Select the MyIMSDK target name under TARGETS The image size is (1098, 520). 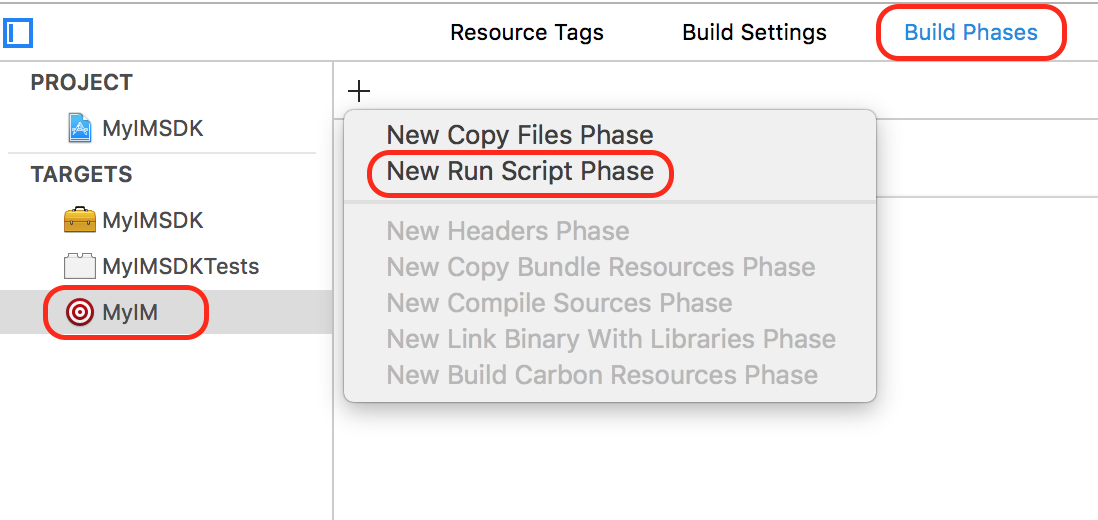coord(152,220)
